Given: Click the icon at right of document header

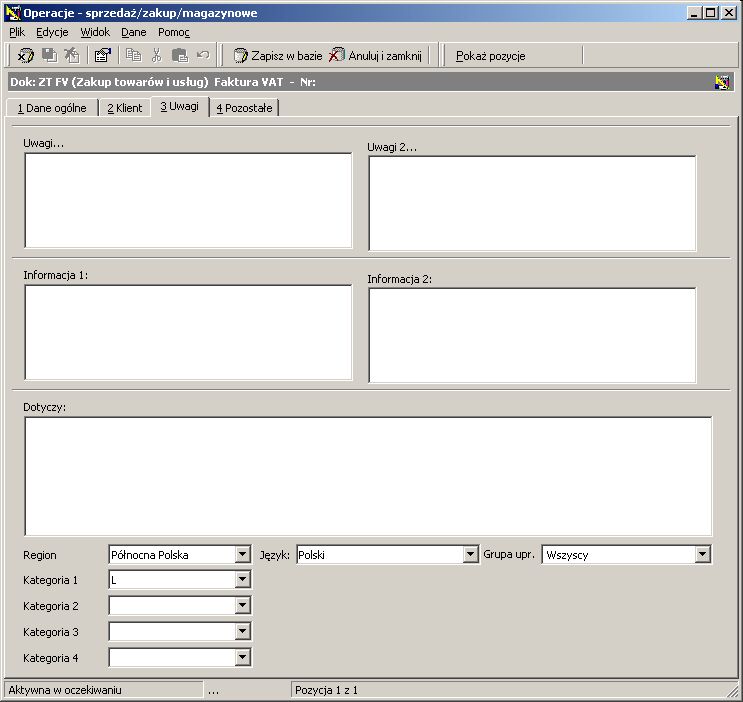Looking at the screenshot, I should 722,82.
